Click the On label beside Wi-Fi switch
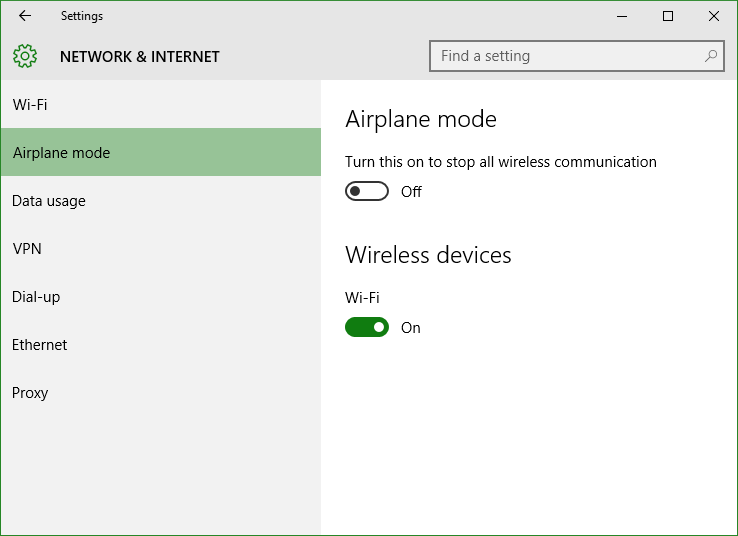 (410, 328)
